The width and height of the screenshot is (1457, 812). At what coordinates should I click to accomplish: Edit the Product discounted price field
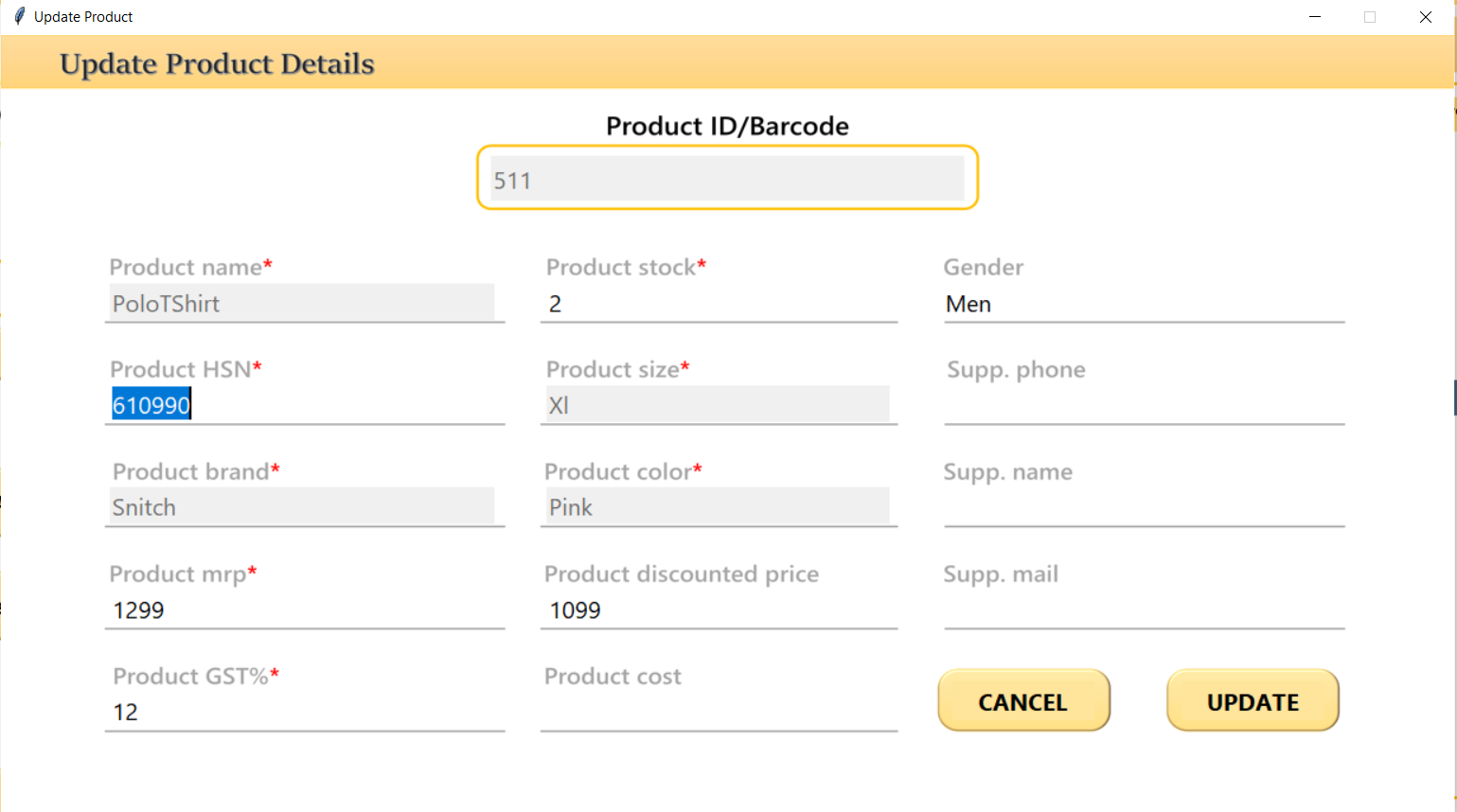(720, 609)
